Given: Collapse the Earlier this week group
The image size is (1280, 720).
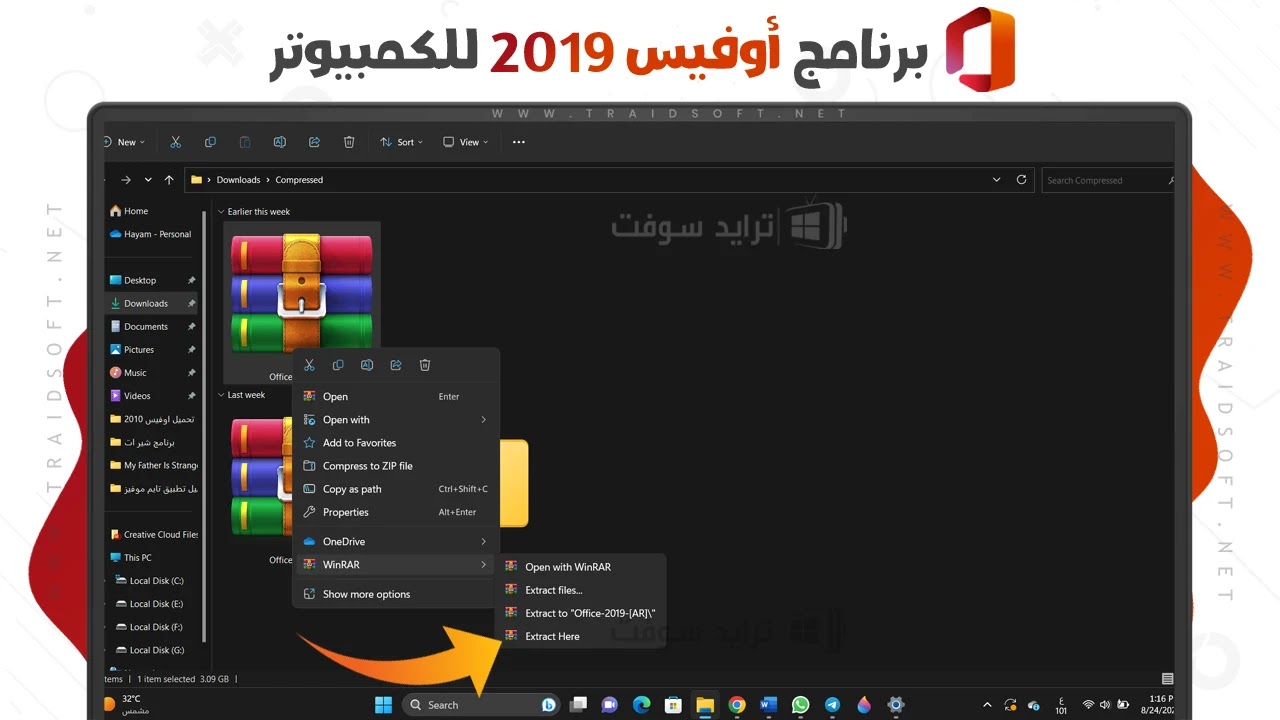Looking at the screenshot, I should 221,212.
